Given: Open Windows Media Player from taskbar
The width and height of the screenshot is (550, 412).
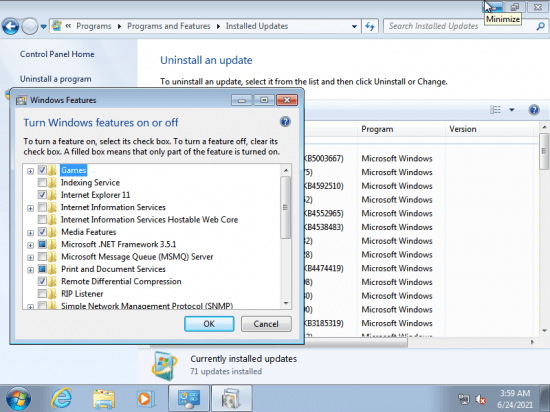Looking at the screenshot, I should pos(145,399).
